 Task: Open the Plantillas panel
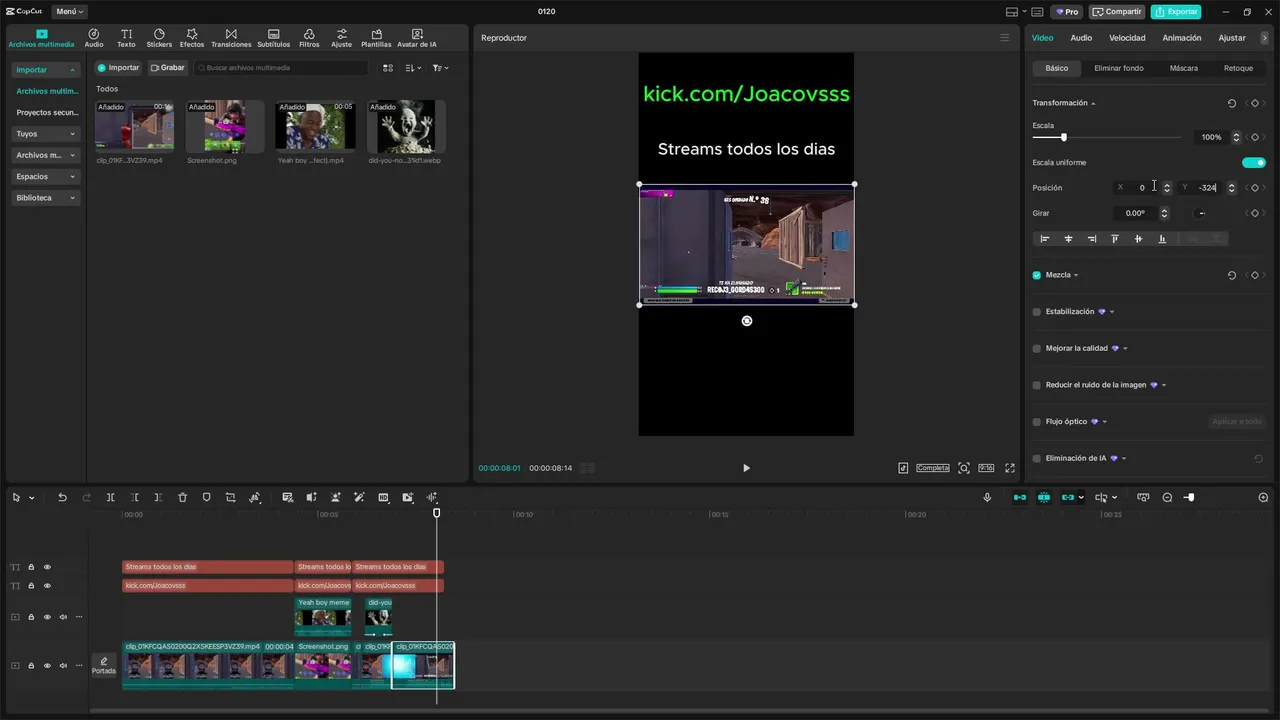[376, 38]
